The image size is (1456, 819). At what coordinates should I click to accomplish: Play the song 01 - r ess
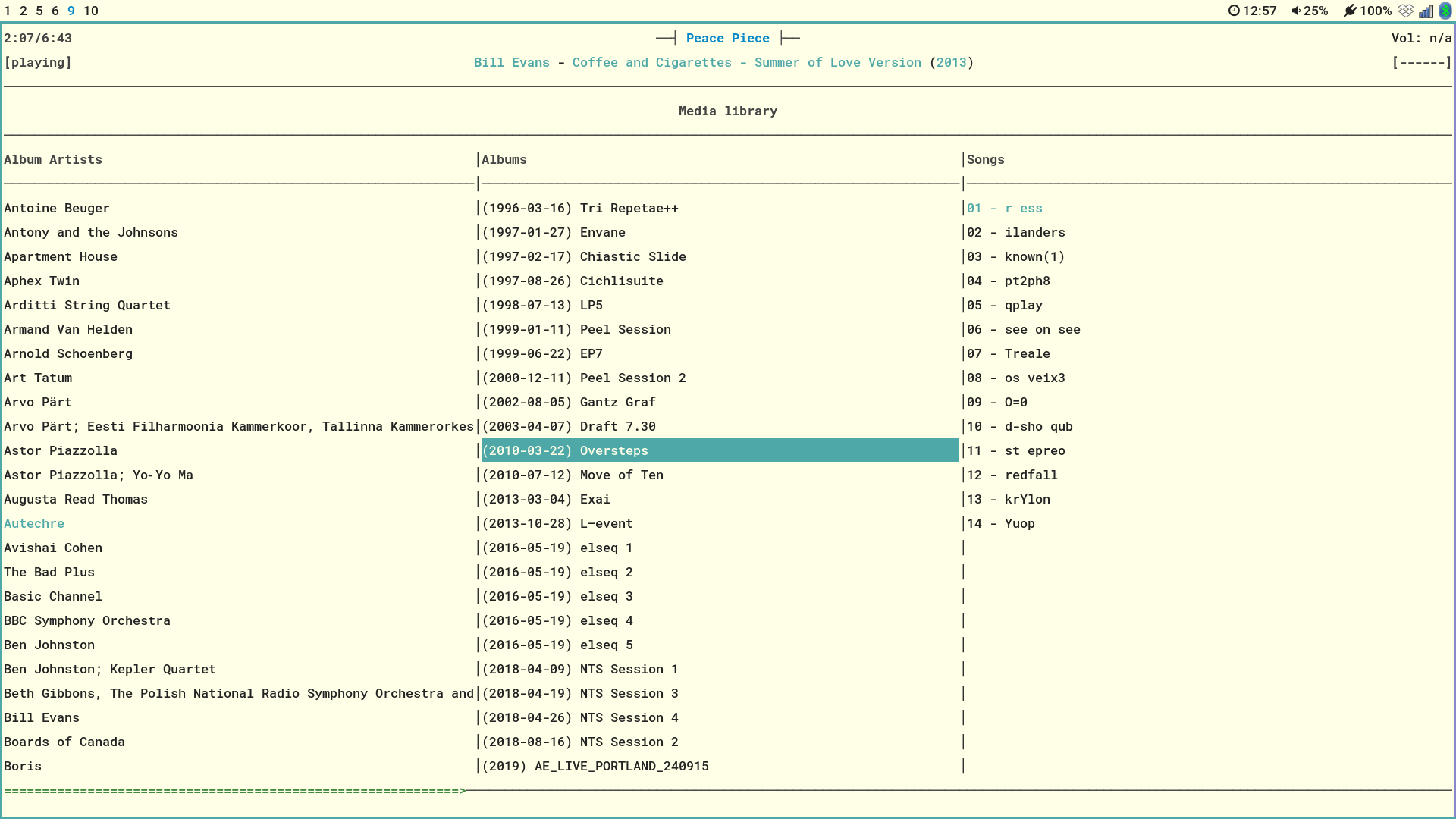[x=1004, y=208]
